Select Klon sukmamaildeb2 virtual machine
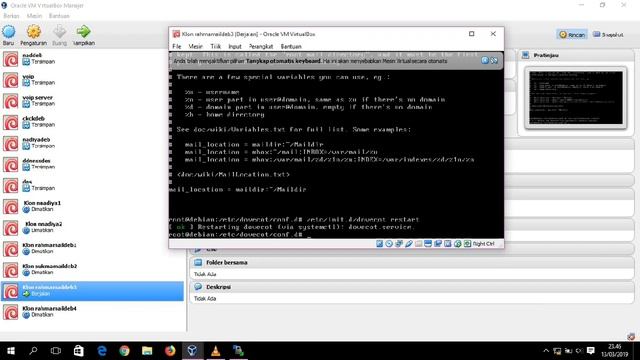 tap(93, 270)
